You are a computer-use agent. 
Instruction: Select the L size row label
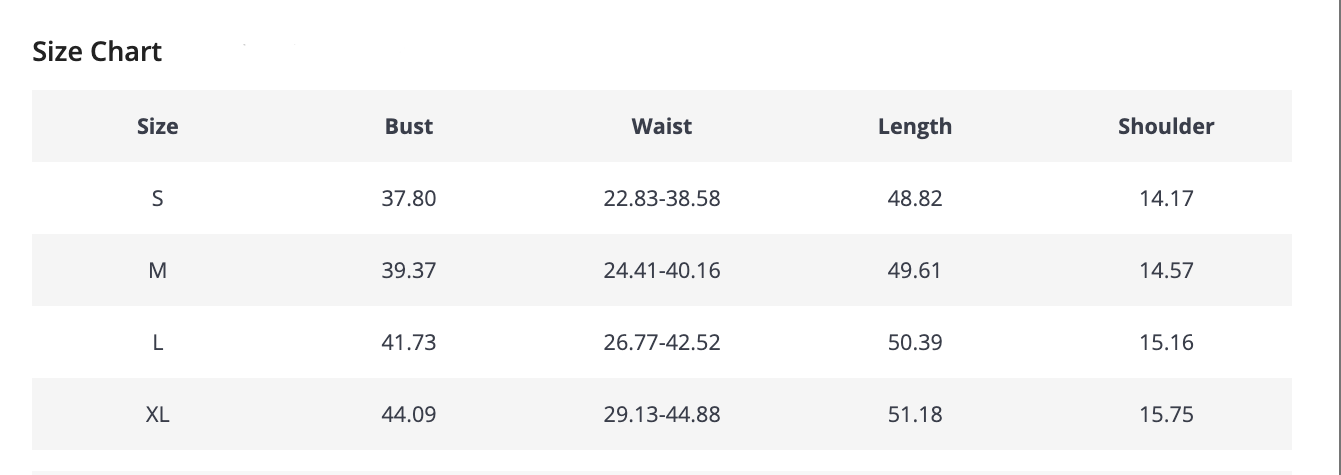[x=157, y=342]
